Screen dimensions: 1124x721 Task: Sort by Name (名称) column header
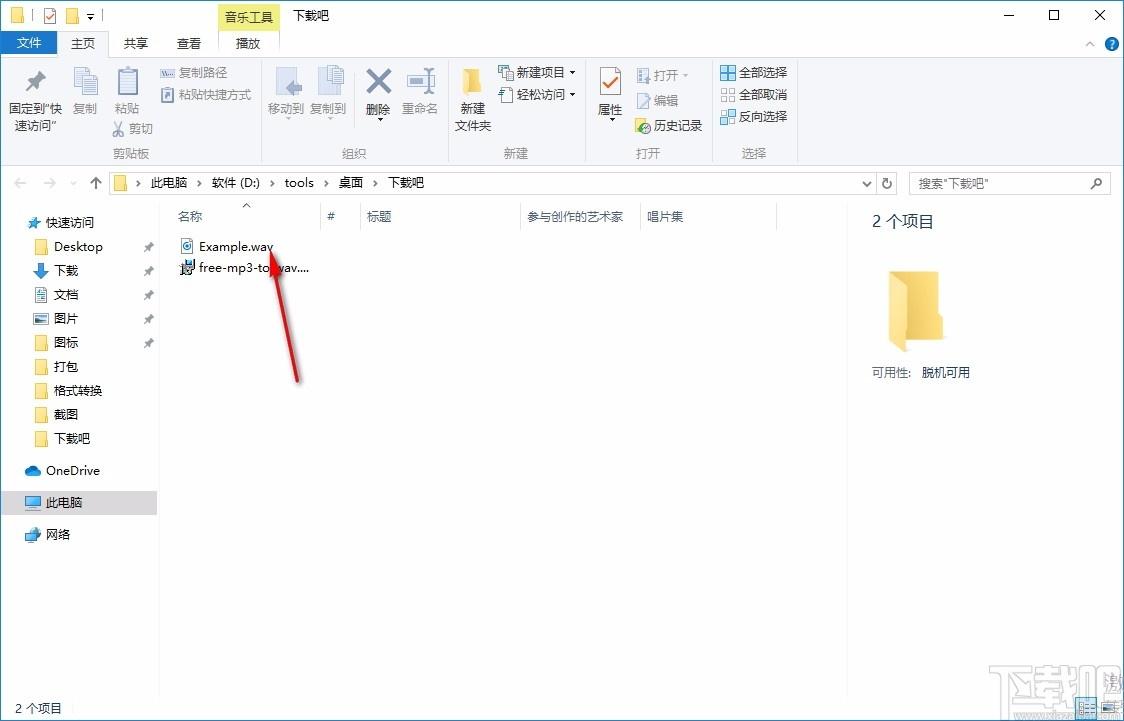coord(190,216)
